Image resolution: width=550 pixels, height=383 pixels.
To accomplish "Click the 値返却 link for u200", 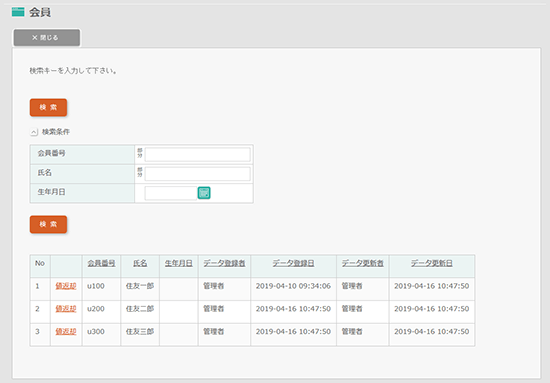I will (x=66, y=309).
